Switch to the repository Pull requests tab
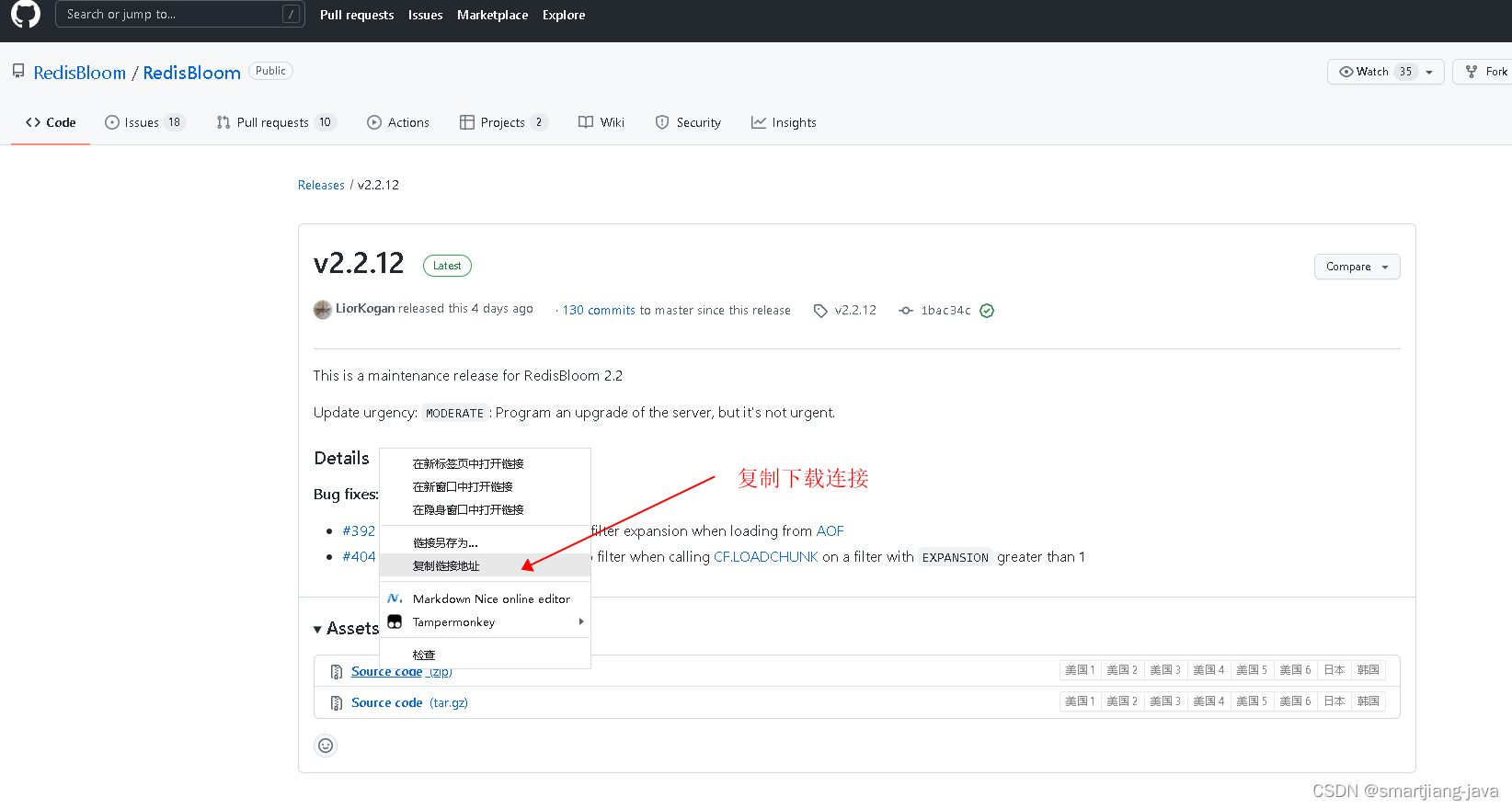Image resolution: width=1512 pixels, height=809 pixels. [277, 122]
